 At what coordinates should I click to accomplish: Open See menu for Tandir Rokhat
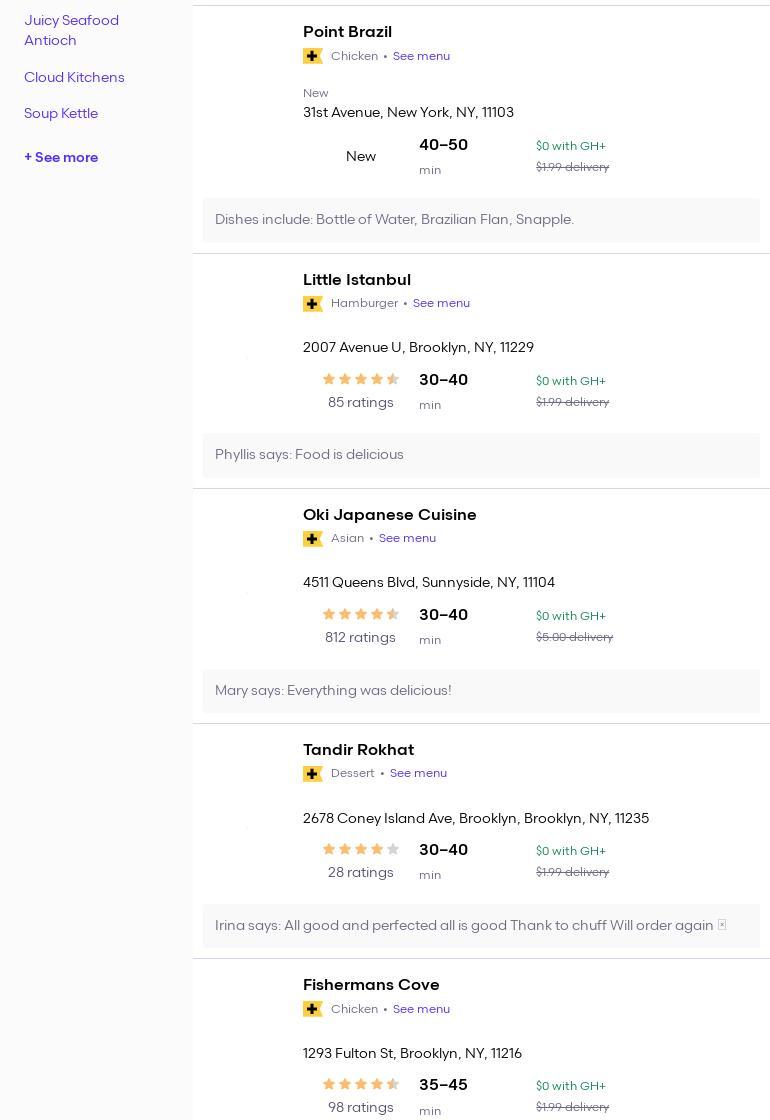click(418, 773)
